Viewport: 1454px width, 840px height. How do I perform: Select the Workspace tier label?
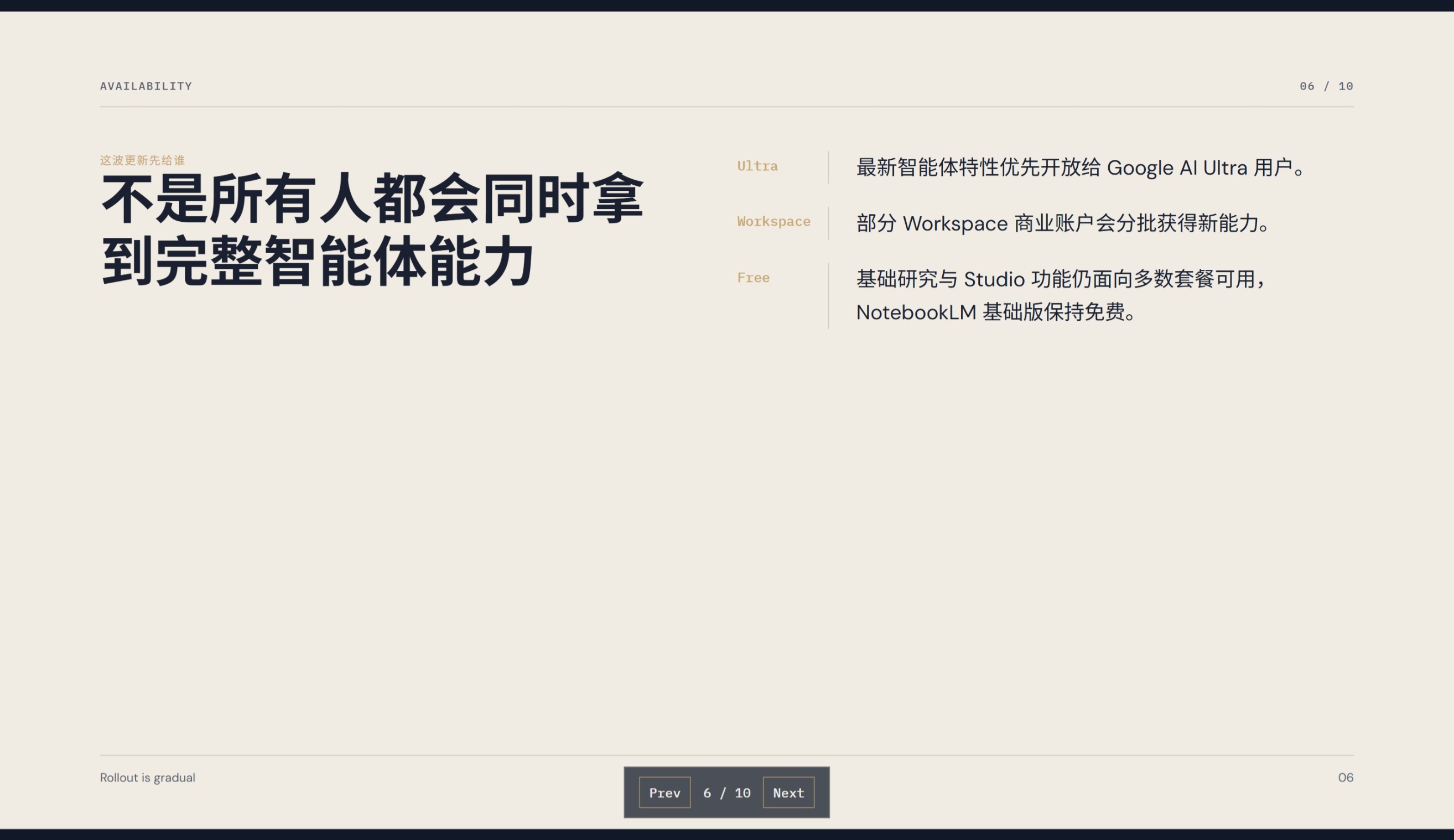(x=773, y=221)
